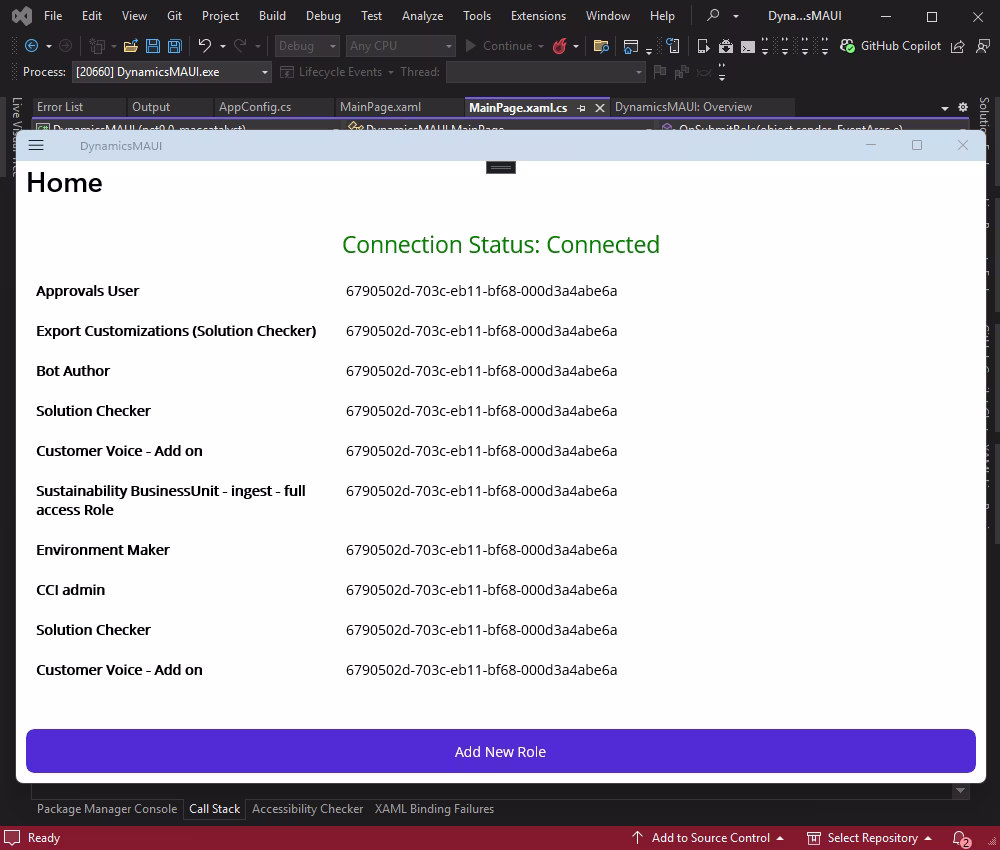
Task: Open the Output tab
Action: tap(151, 107)
